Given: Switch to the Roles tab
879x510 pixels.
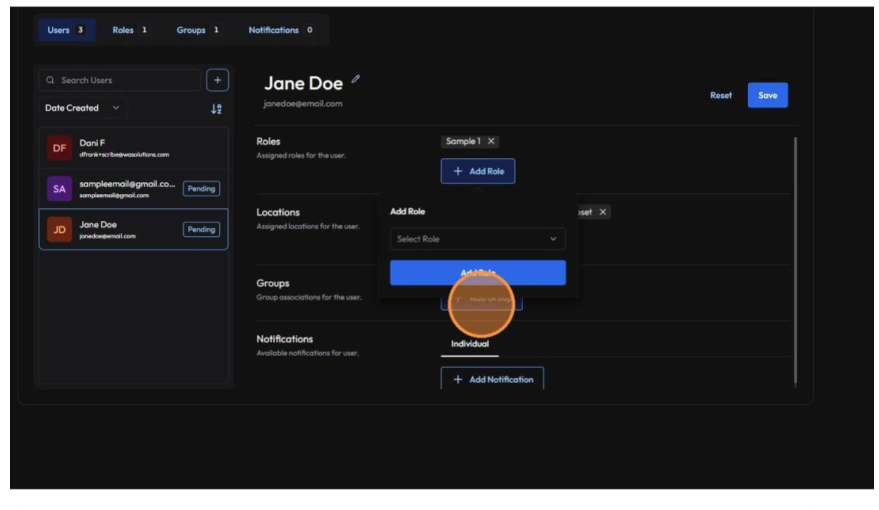Looking at the screenshot, I should pos(130,30).
